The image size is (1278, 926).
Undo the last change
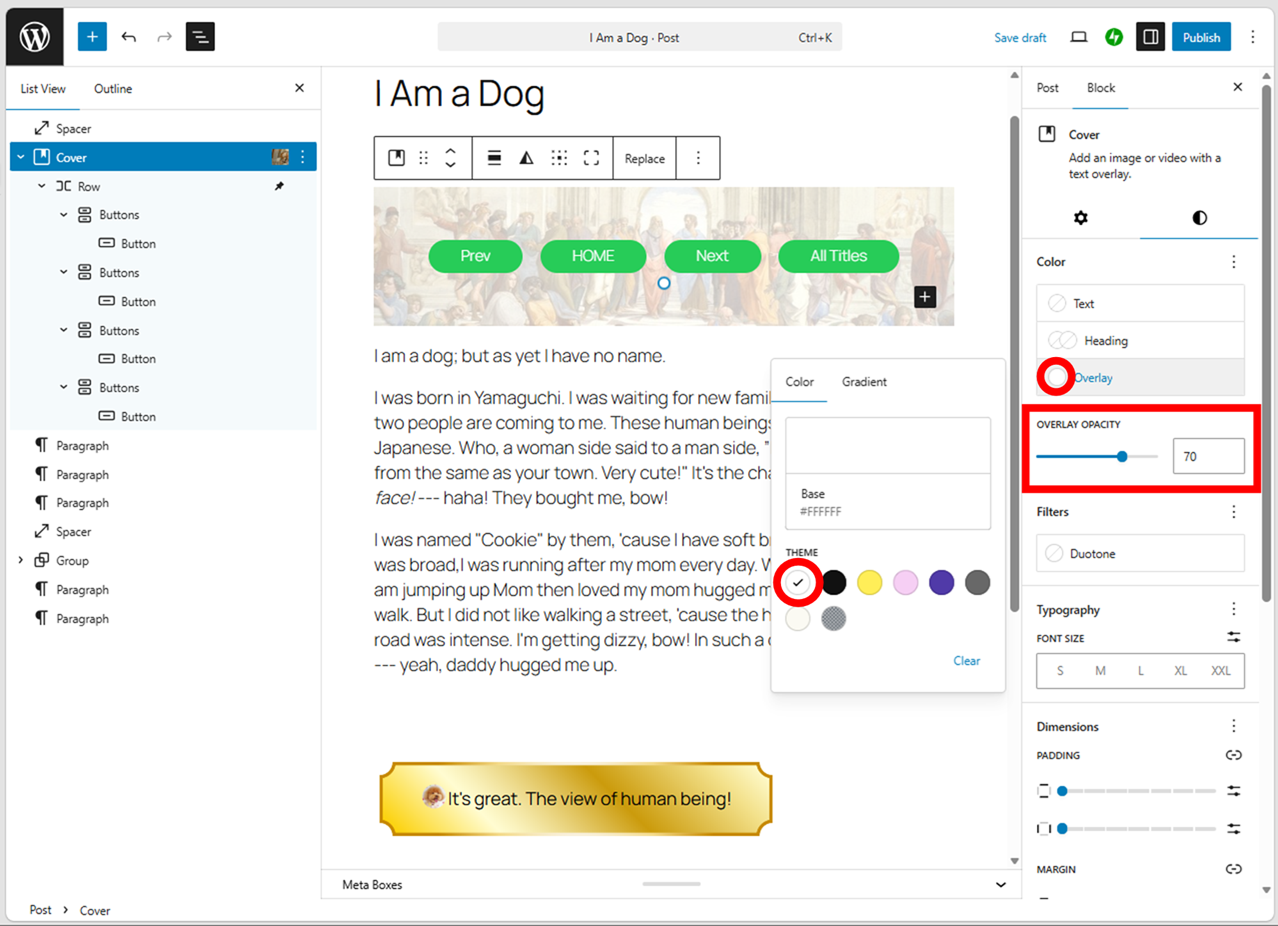(x=129, y=37)
